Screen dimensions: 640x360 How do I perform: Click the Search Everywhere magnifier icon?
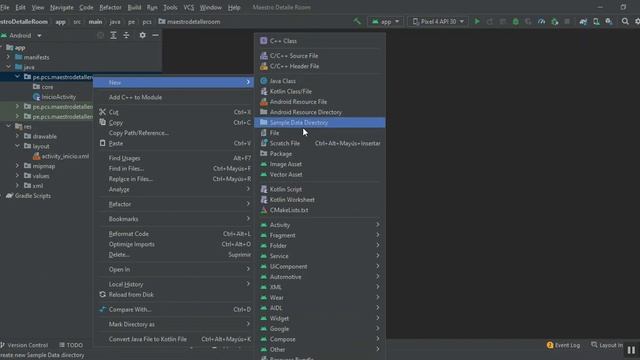[x=625, y=21]
